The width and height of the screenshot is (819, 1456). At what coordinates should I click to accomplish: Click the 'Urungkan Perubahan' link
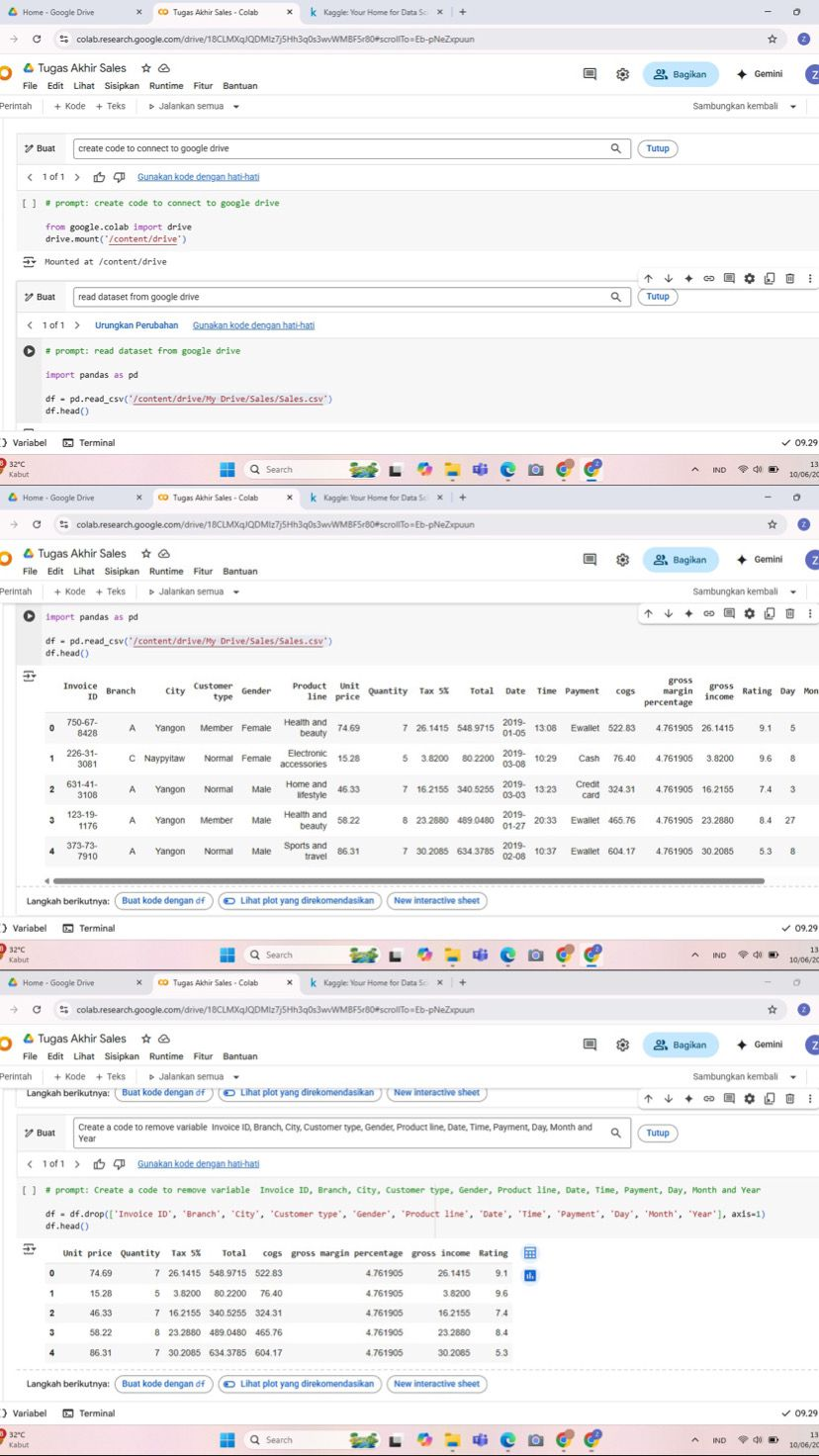coord(136,325)
